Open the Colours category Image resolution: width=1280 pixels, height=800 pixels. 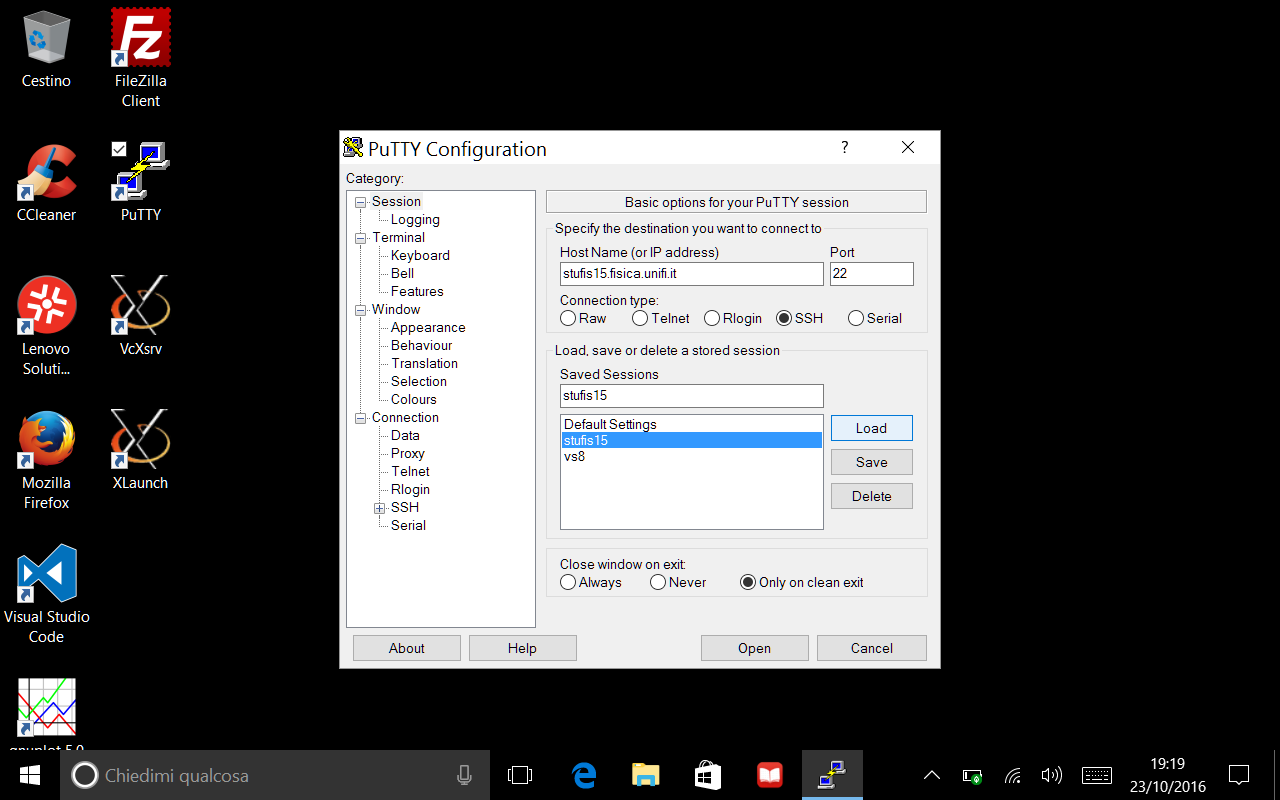(x=413, y=399)
